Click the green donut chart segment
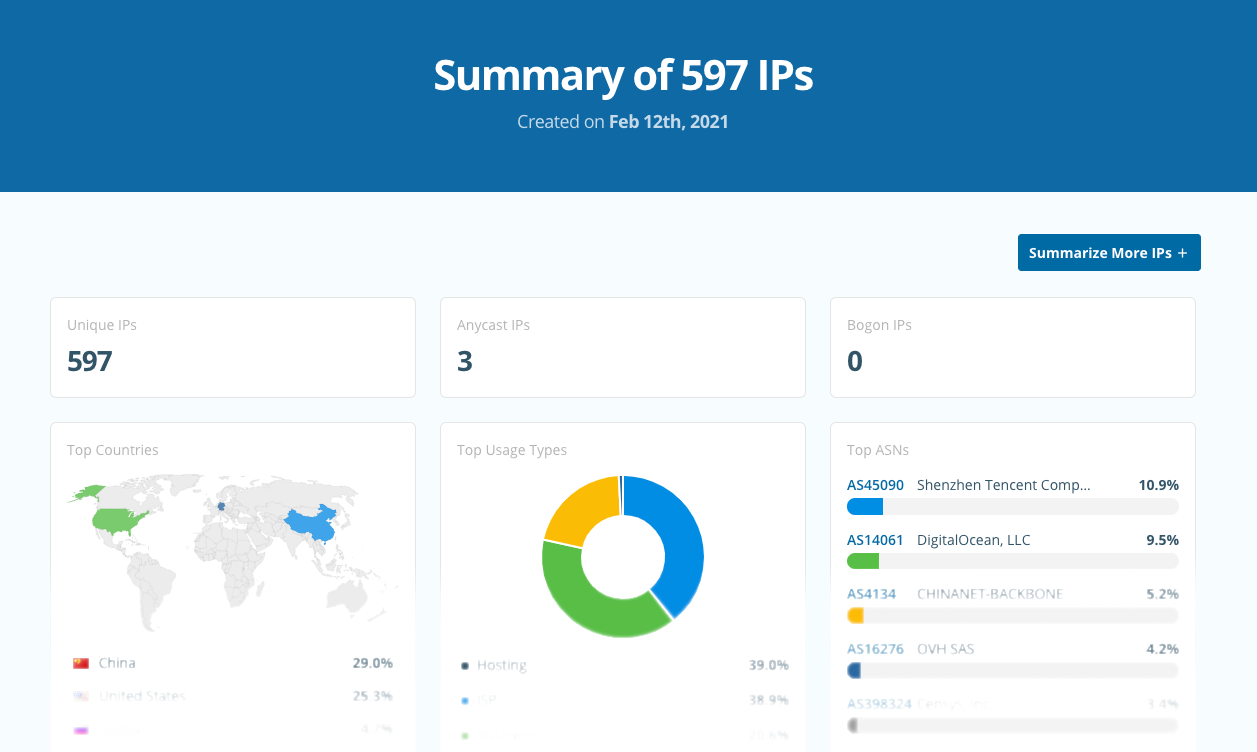The width and height of the screenshot is (1257, 752). 590,600
